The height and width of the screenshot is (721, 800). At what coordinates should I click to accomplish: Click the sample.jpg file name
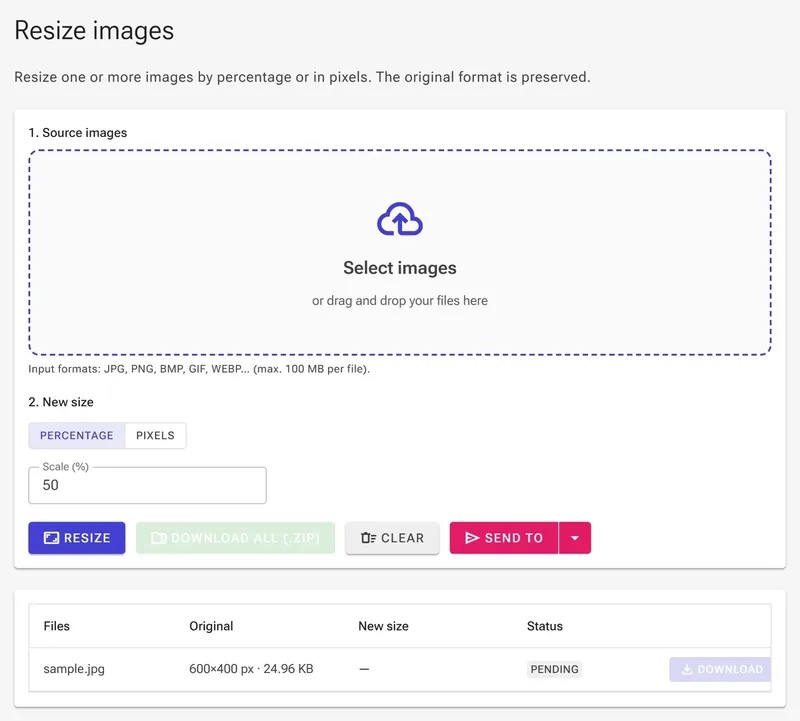coord(74,669)
